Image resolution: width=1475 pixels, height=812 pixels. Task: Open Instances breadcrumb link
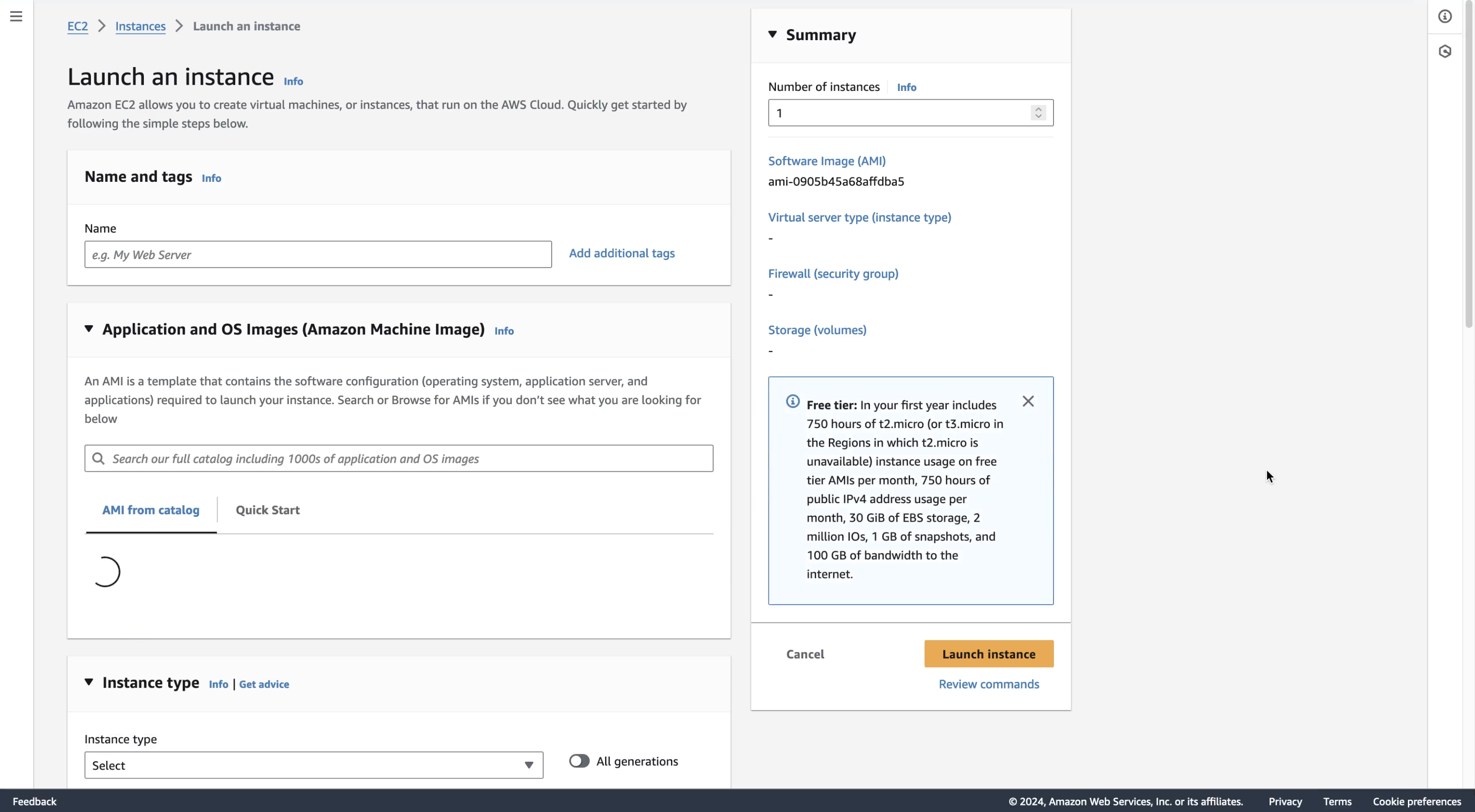point(140,26)
